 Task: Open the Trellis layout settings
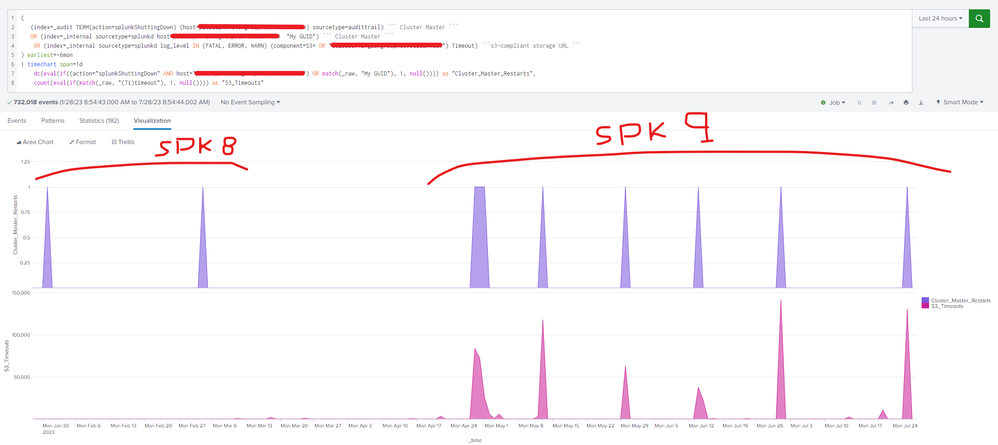[x=123, y=142]
